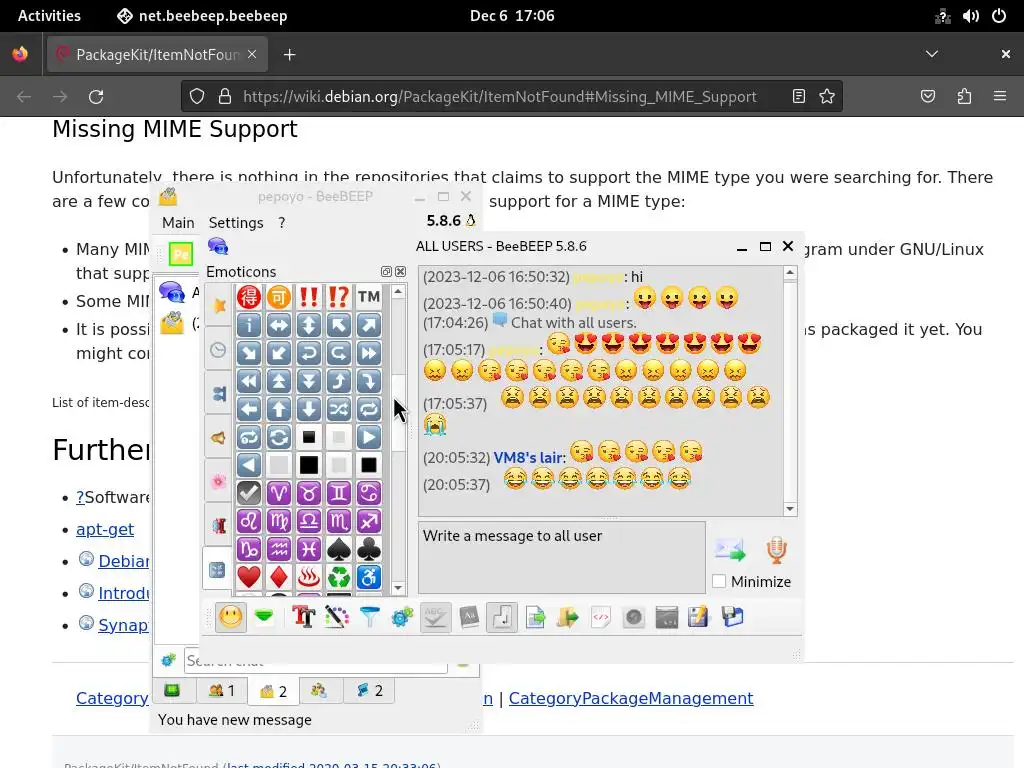The image size is (1024, 768).
Task: Insert the blue play triangle emoticon
Action: (x=369, y=437)
